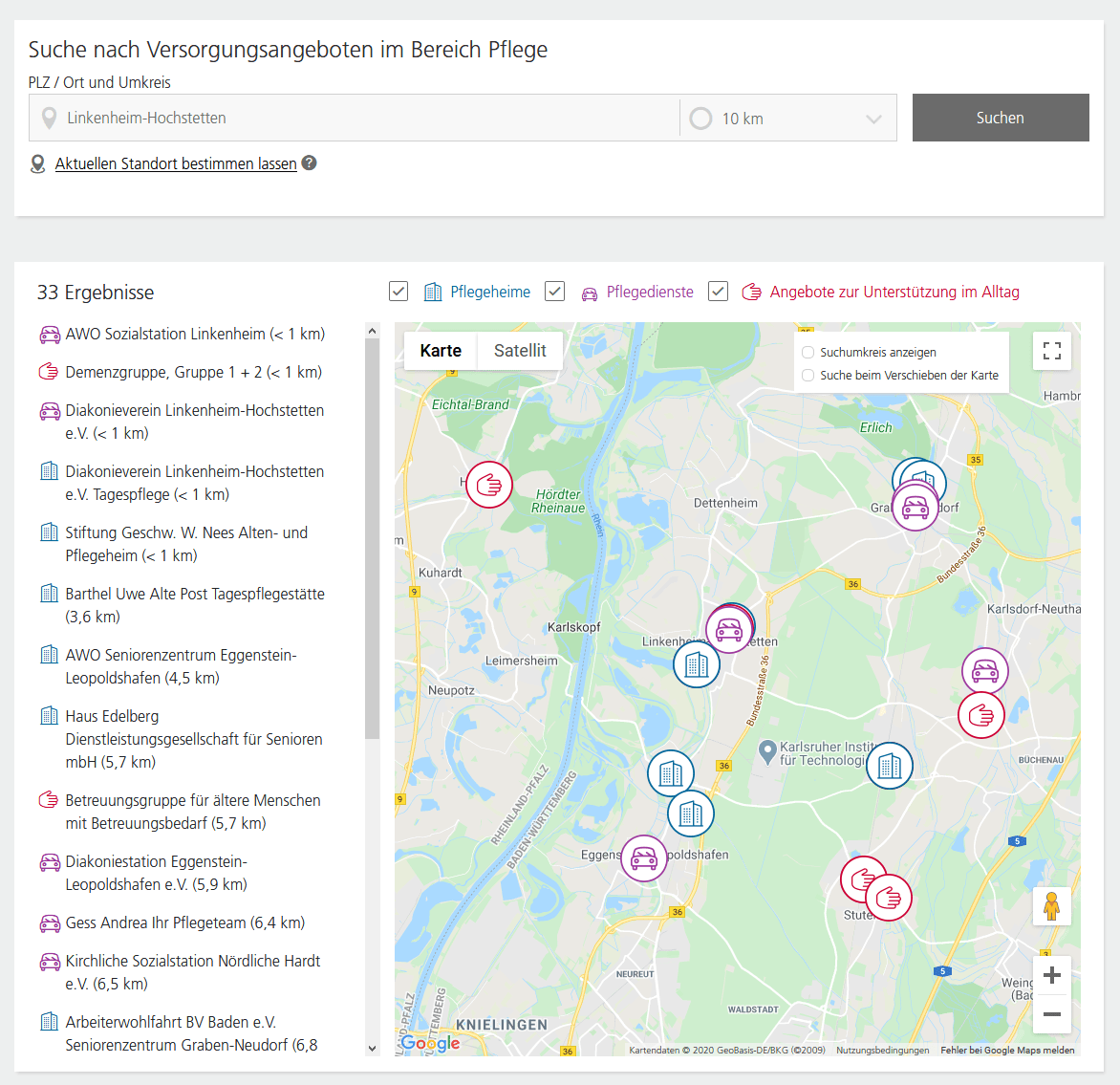Viewport: 1120px width, 1085px height.
Task: Click the Pflegeheime building legend icon
Action: coord(433,292)
